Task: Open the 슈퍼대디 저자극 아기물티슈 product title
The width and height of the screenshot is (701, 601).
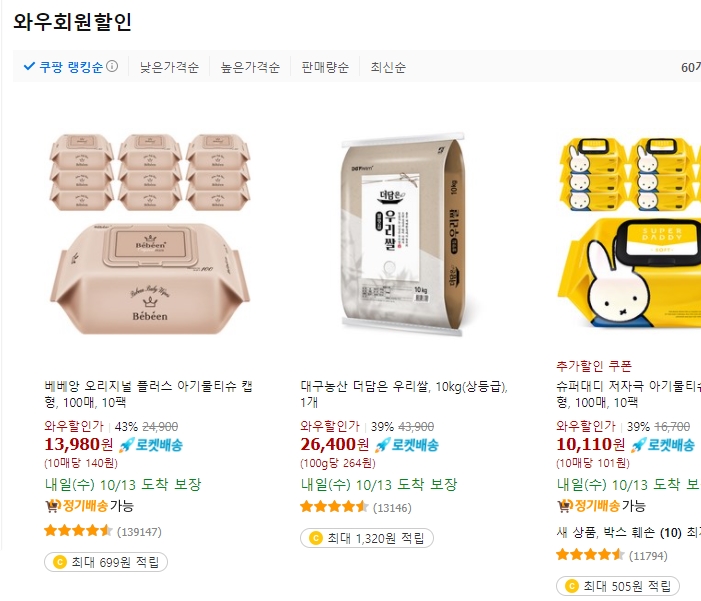Action: click(x=629, y=394)
